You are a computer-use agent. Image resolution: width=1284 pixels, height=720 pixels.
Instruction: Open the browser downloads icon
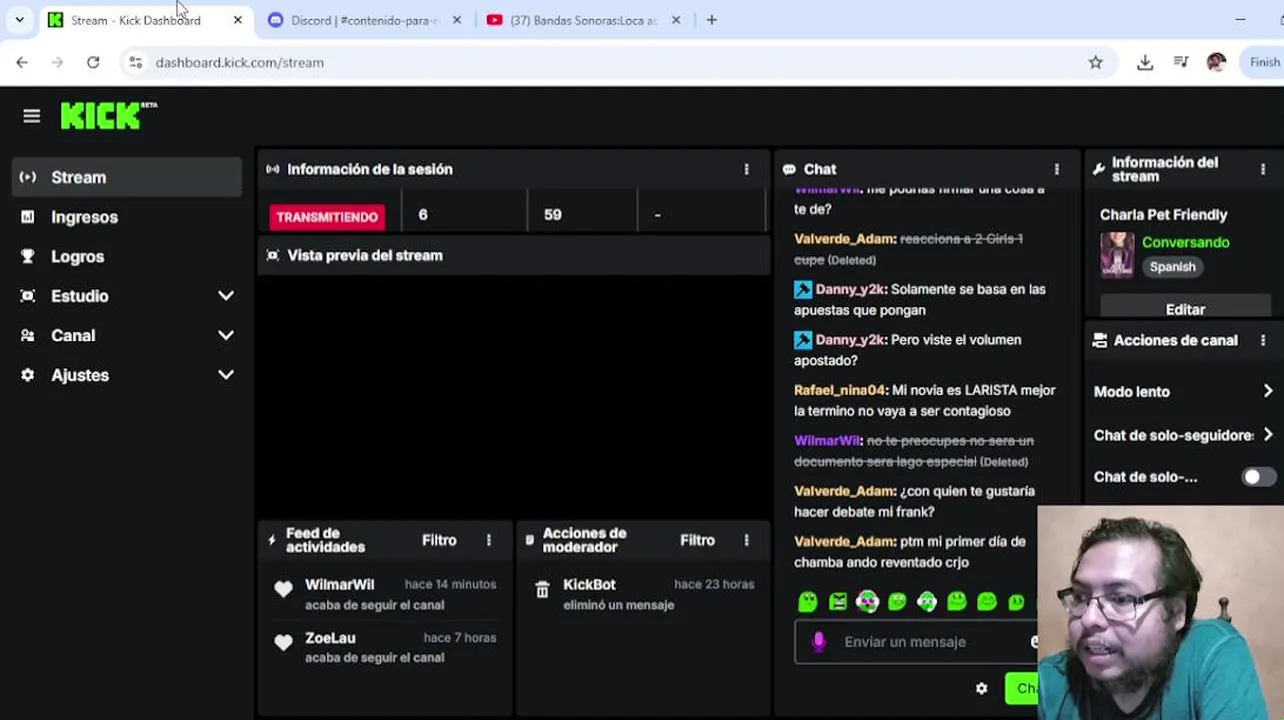point(1145,62)
